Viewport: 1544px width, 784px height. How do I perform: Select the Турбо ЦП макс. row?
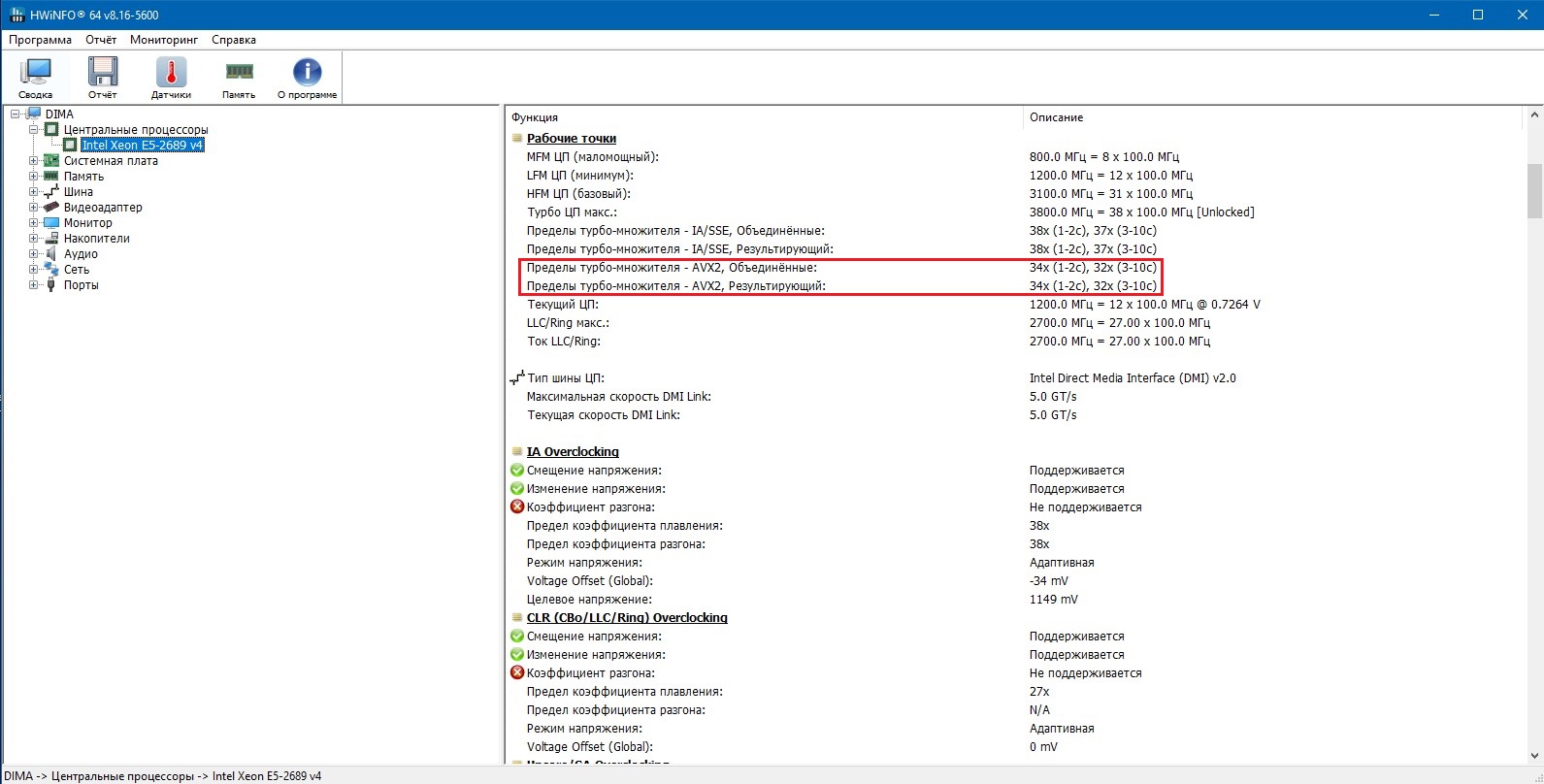click(x=1016, y=212)
